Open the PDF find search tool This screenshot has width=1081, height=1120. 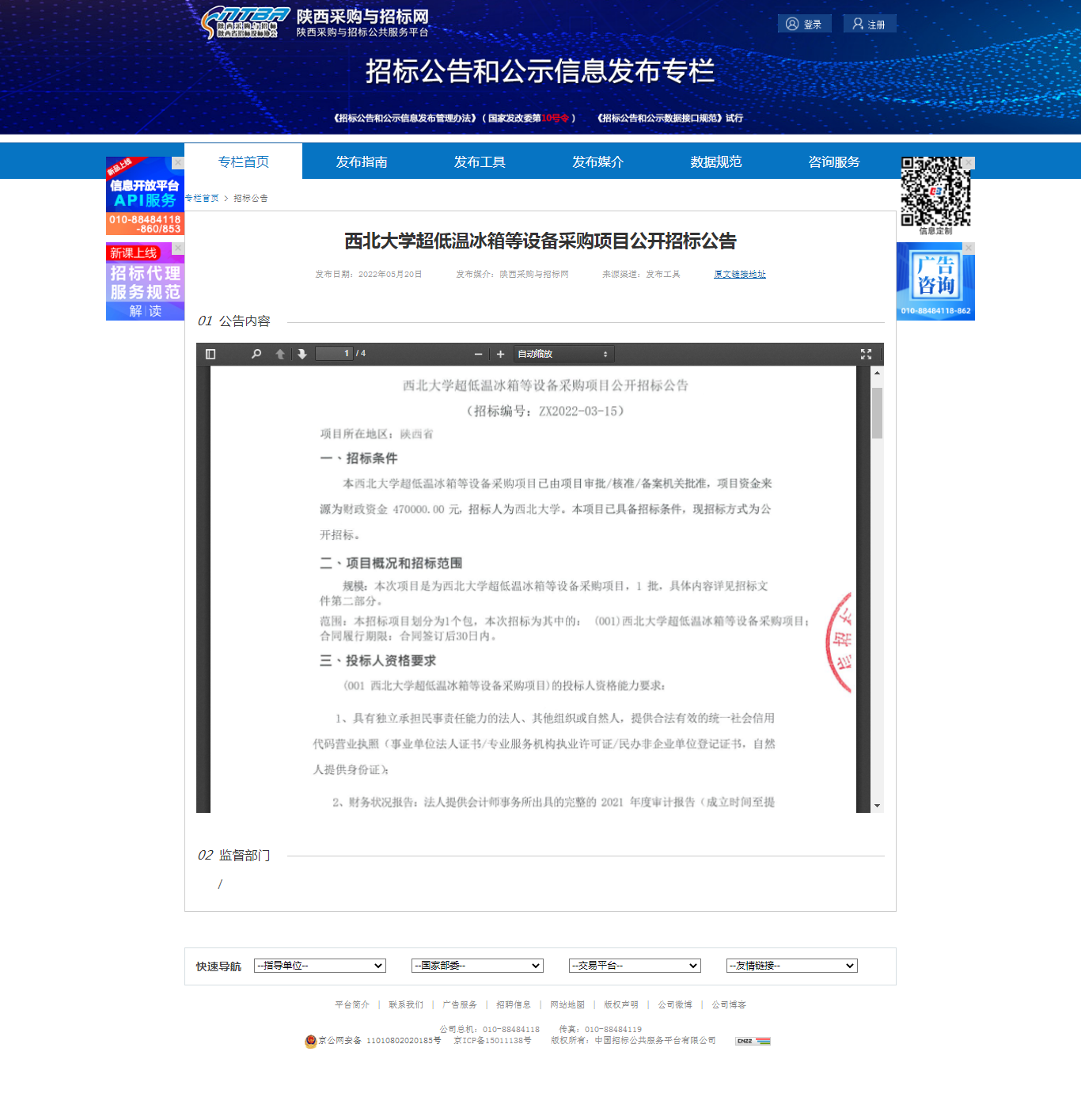pos(256,354)
